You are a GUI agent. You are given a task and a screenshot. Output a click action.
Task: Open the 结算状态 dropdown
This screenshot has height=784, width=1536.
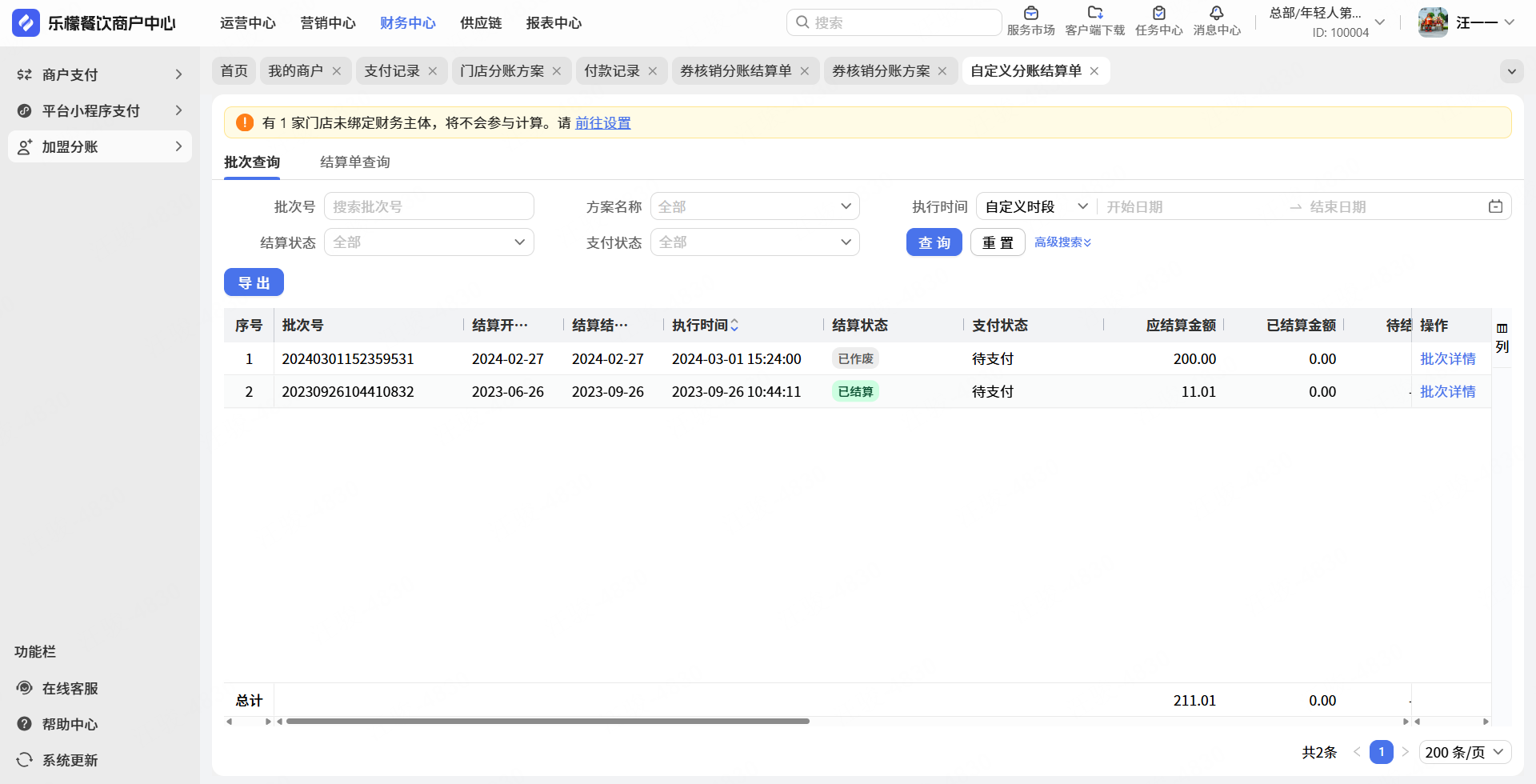[429, 242]
